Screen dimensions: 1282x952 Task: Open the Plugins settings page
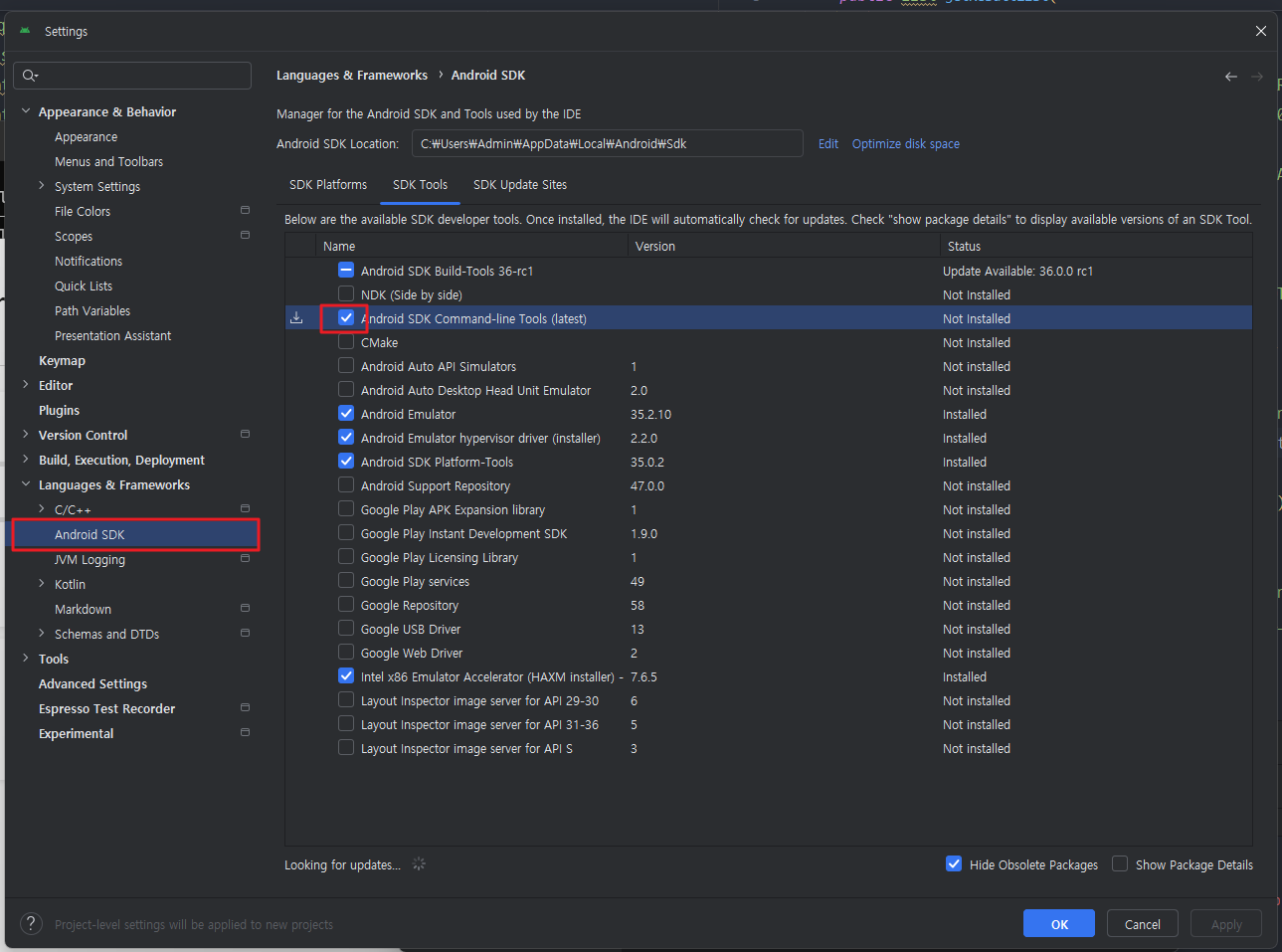point(59,410)
